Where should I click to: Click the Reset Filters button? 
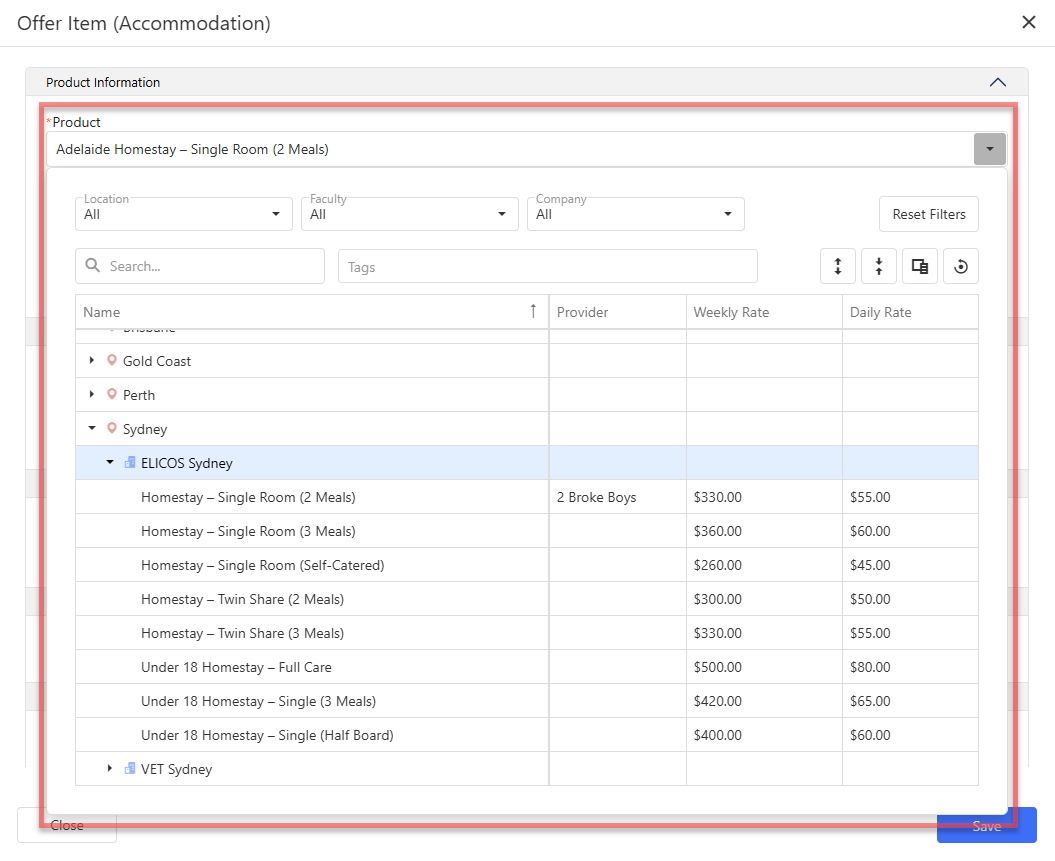point(929,214)
